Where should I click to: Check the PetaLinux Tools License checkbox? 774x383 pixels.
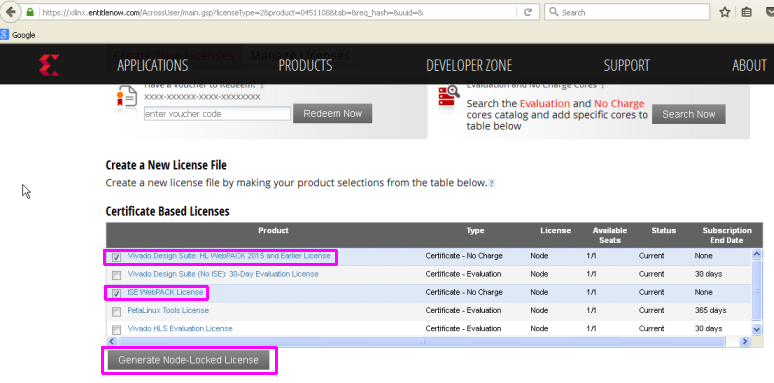(116, 311)
